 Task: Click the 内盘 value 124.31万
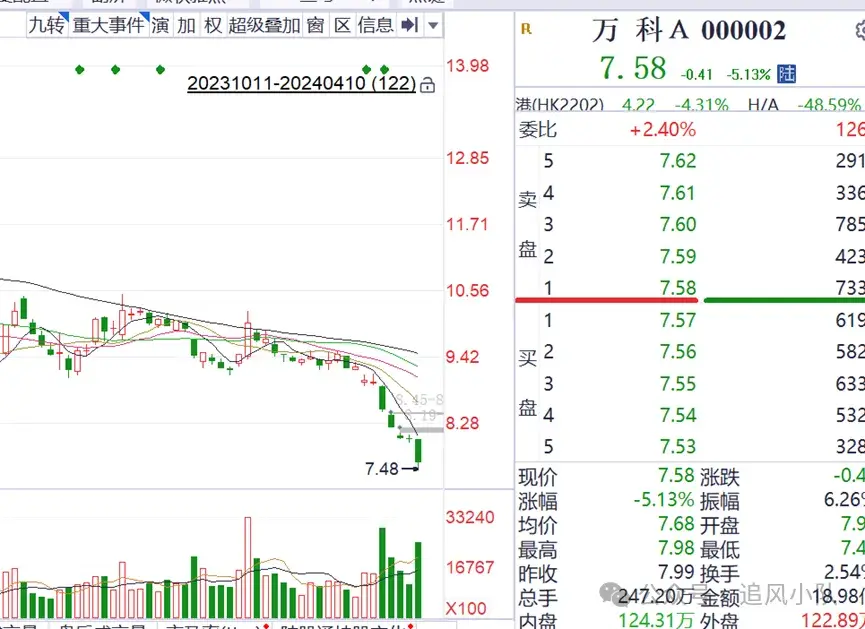pos(656,621)
